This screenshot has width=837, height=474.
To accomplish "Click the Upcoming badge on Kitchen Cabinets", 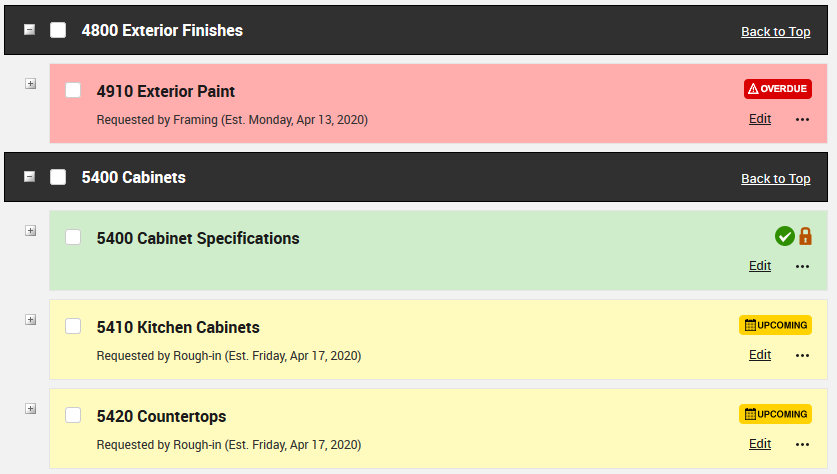I will (775, 325).
